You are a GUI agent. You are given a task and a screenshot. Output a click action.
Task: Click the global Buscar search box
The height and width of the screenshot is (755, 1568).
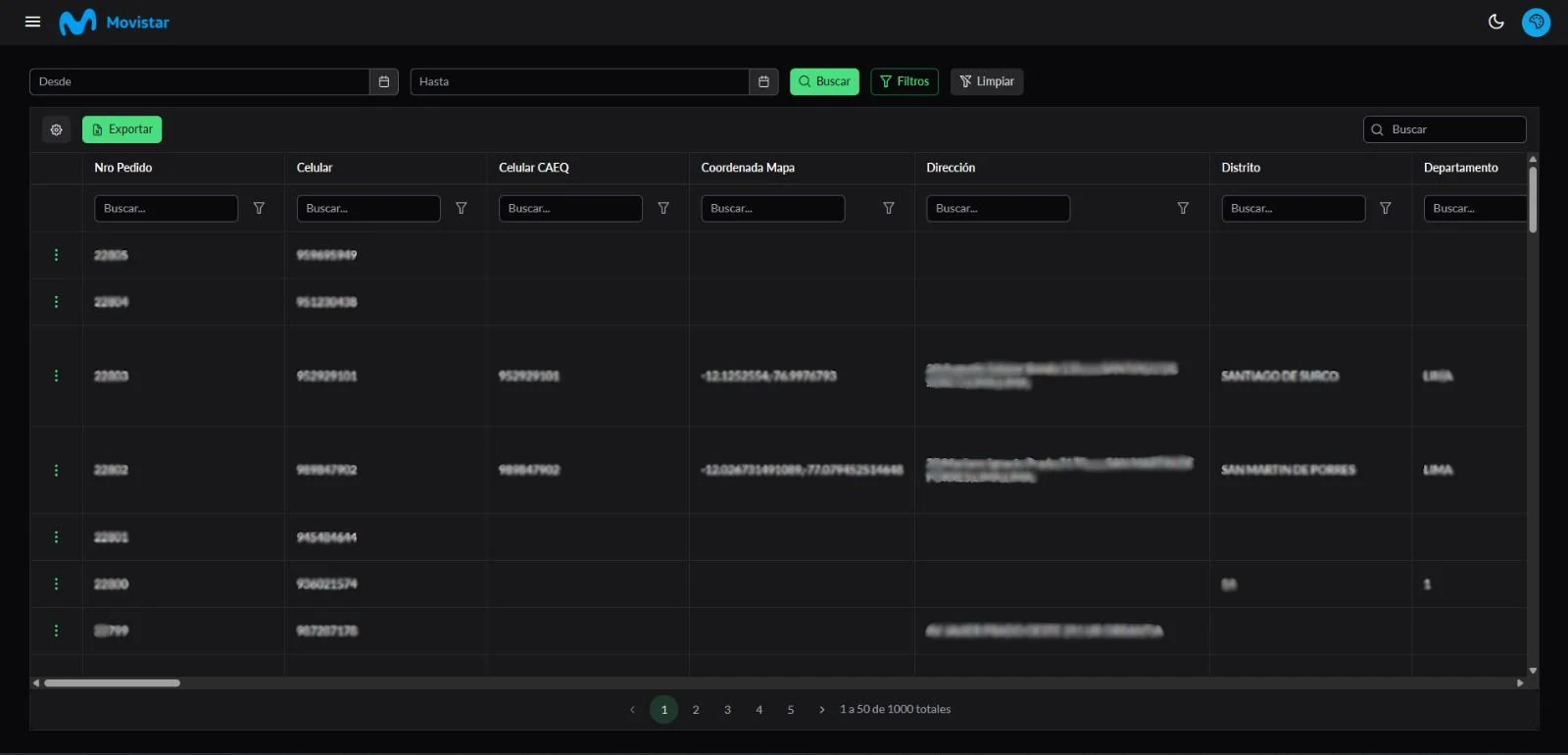tap(1445, 129)
